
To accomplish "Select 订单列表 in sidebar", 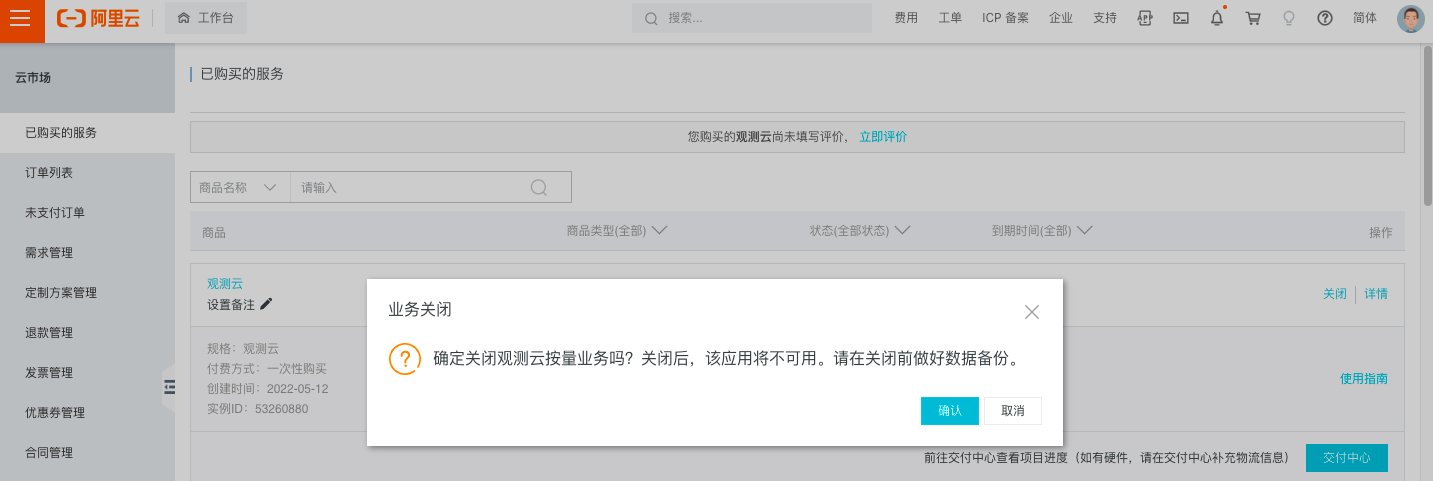I will [87, 172].
